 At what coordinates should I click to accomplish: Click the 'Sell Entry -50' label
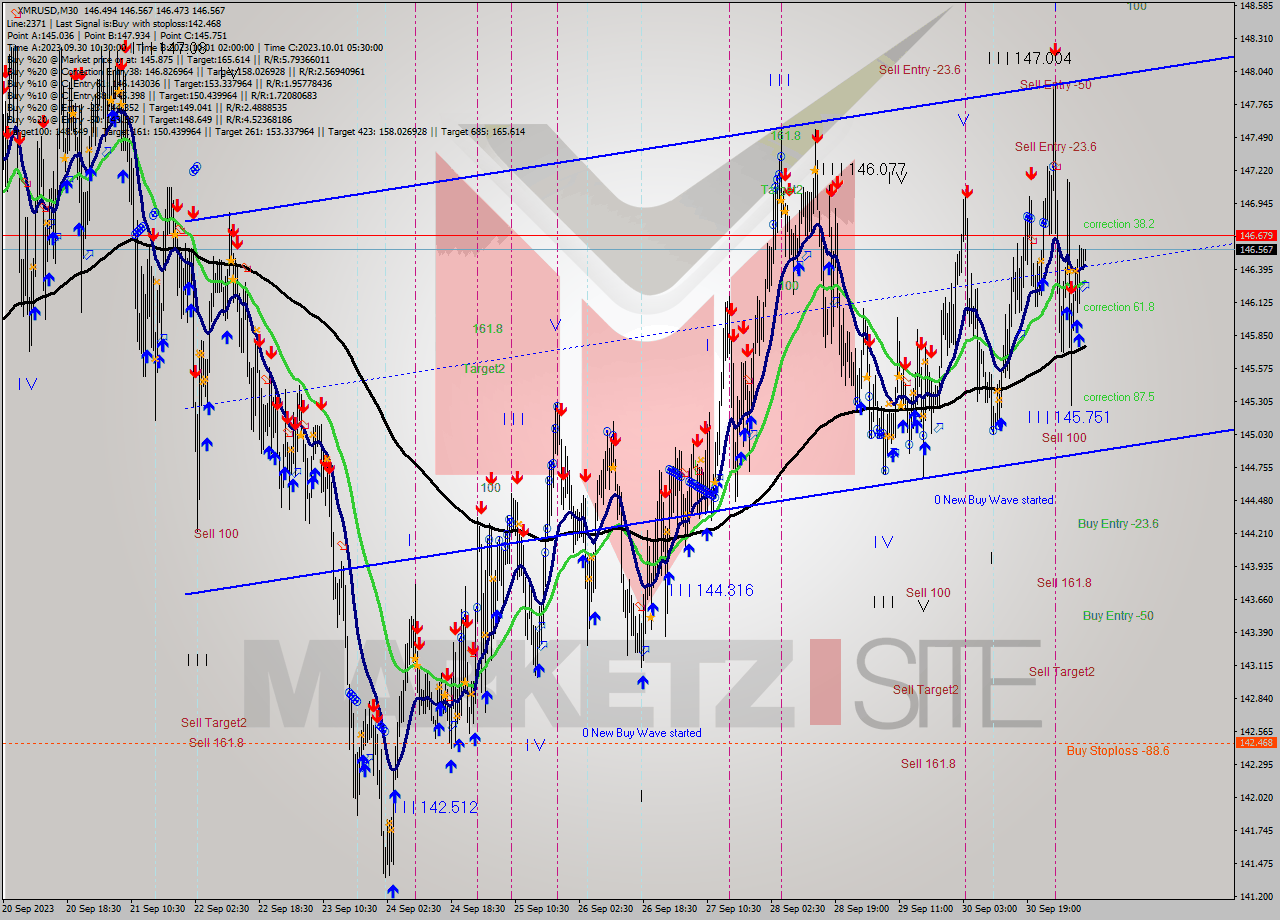(x=1055, y=85)
